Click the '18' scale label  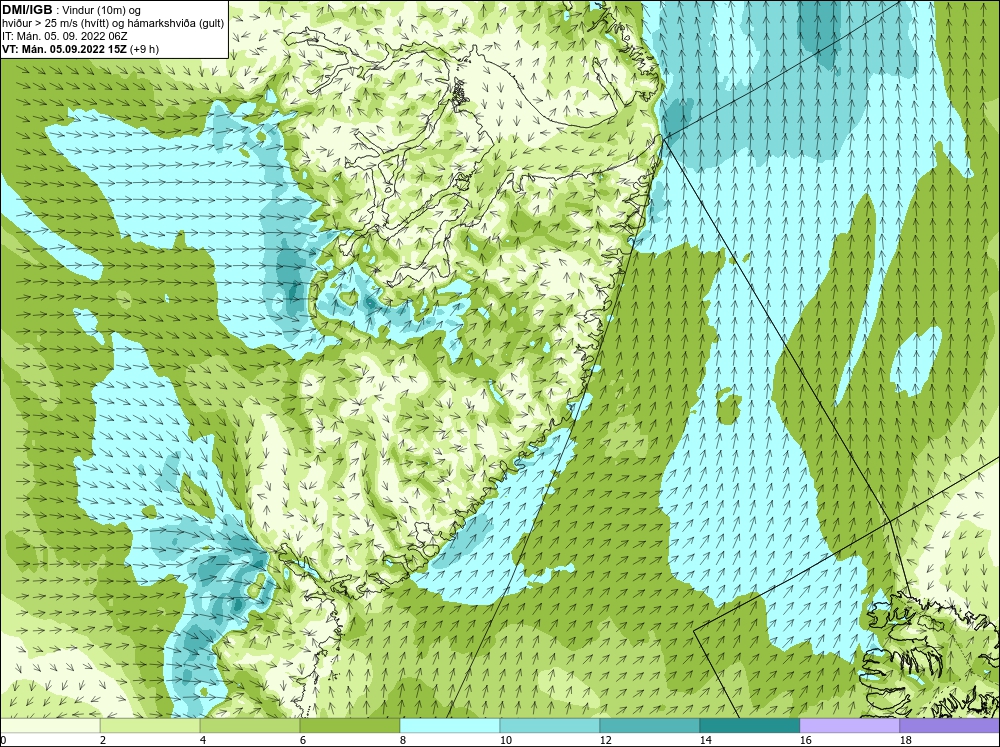coord(906,741)
